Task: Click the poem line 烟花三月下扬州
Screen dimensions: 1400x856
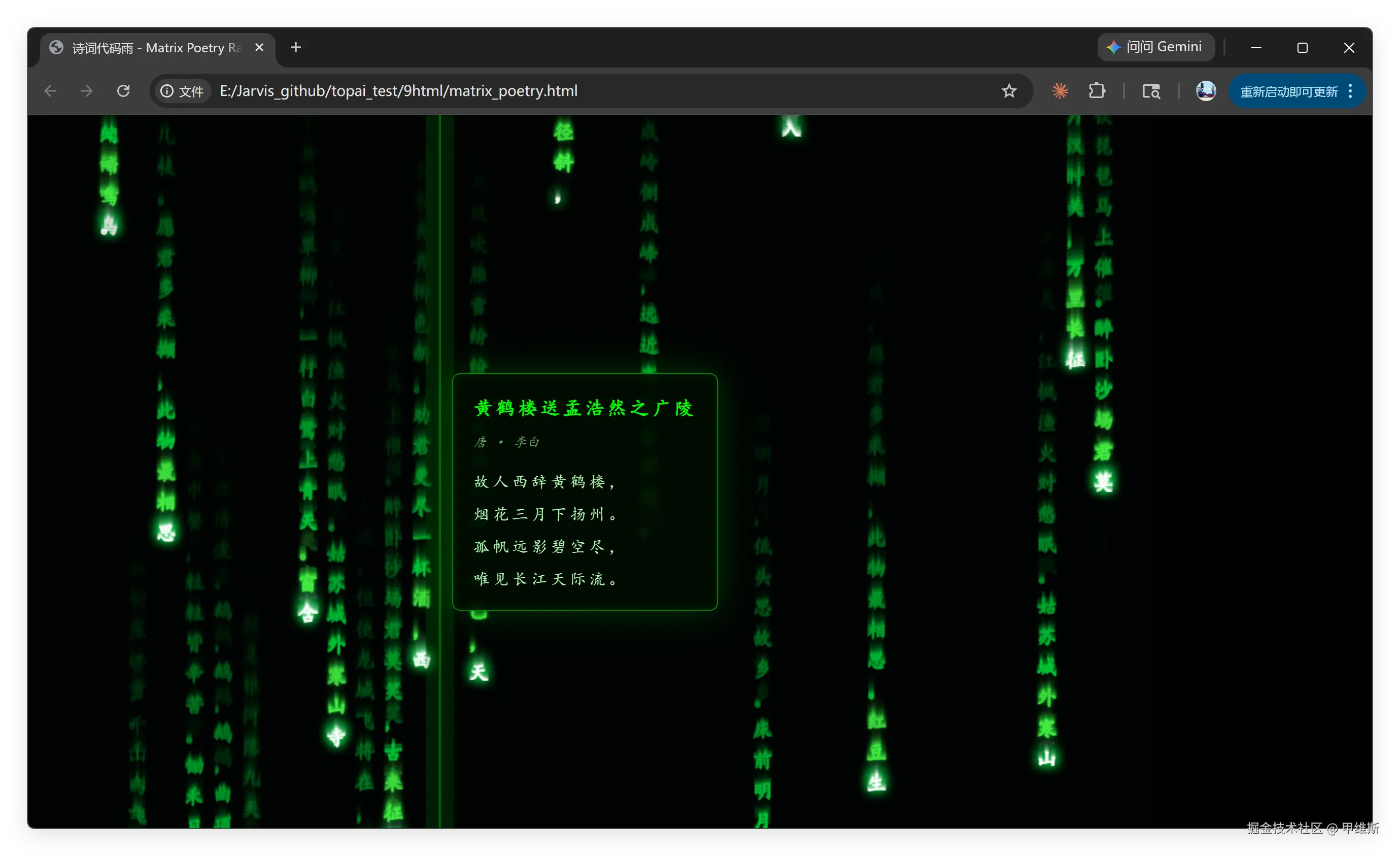Action: 545,514
